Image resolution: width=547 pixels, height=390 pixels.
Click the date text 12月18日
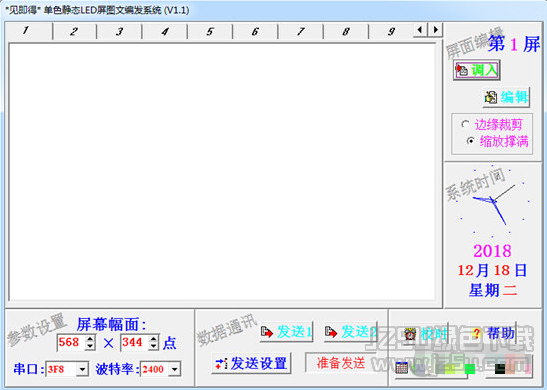click(x=492, y=270)
